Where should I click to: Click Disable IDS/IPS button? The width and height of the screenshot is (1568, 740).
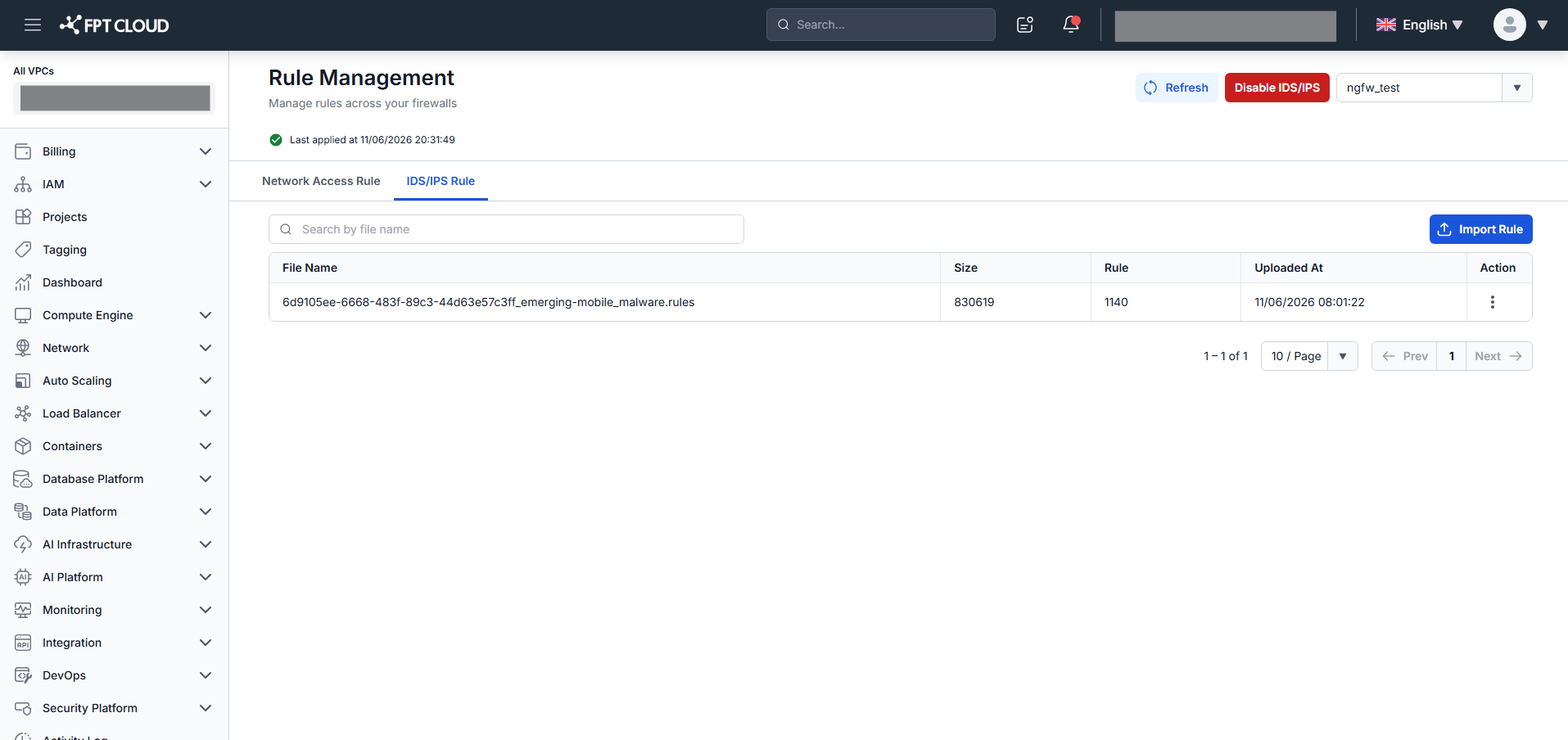tap(1277, 88)
